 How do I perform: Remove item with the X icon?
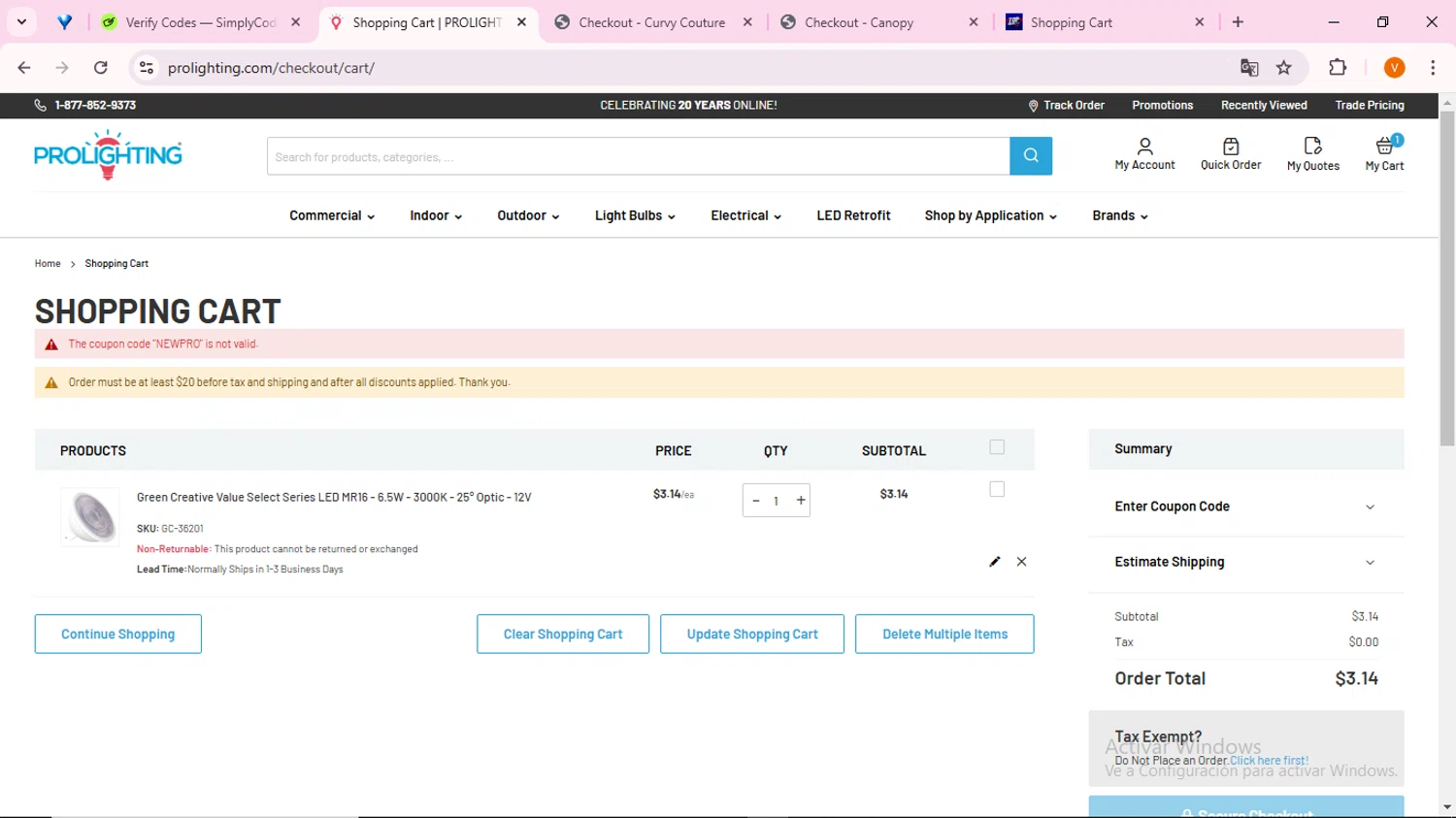(1021, 562)
